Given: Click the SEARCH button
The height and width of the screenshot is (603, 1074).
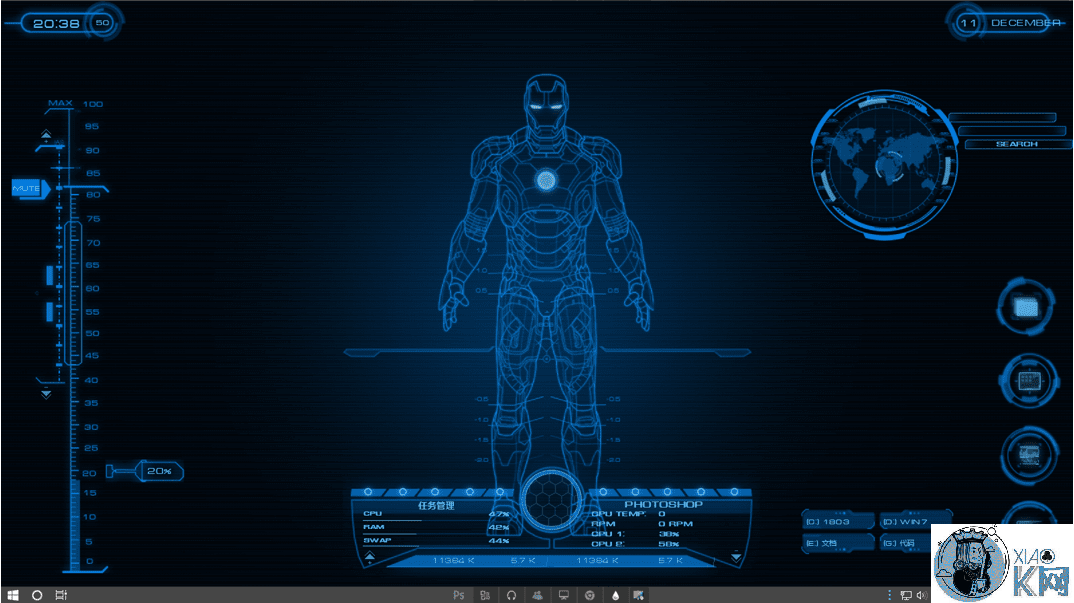Looking at the screenshot, I should 1017,144.
